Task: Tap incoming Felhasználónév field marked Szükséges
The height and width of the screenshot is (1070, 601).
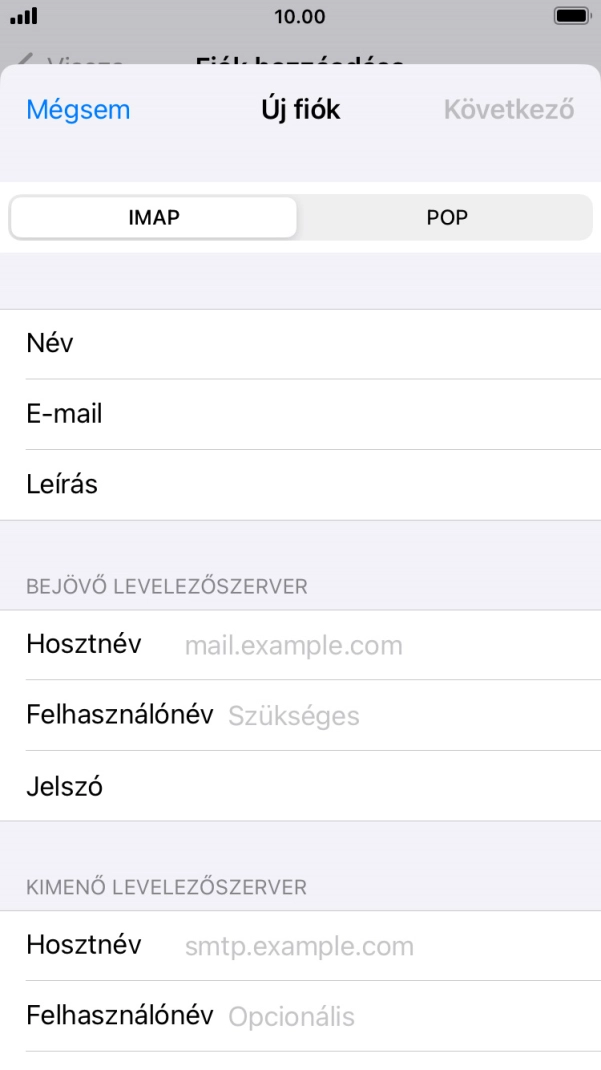Action: (x=400, y=716)
